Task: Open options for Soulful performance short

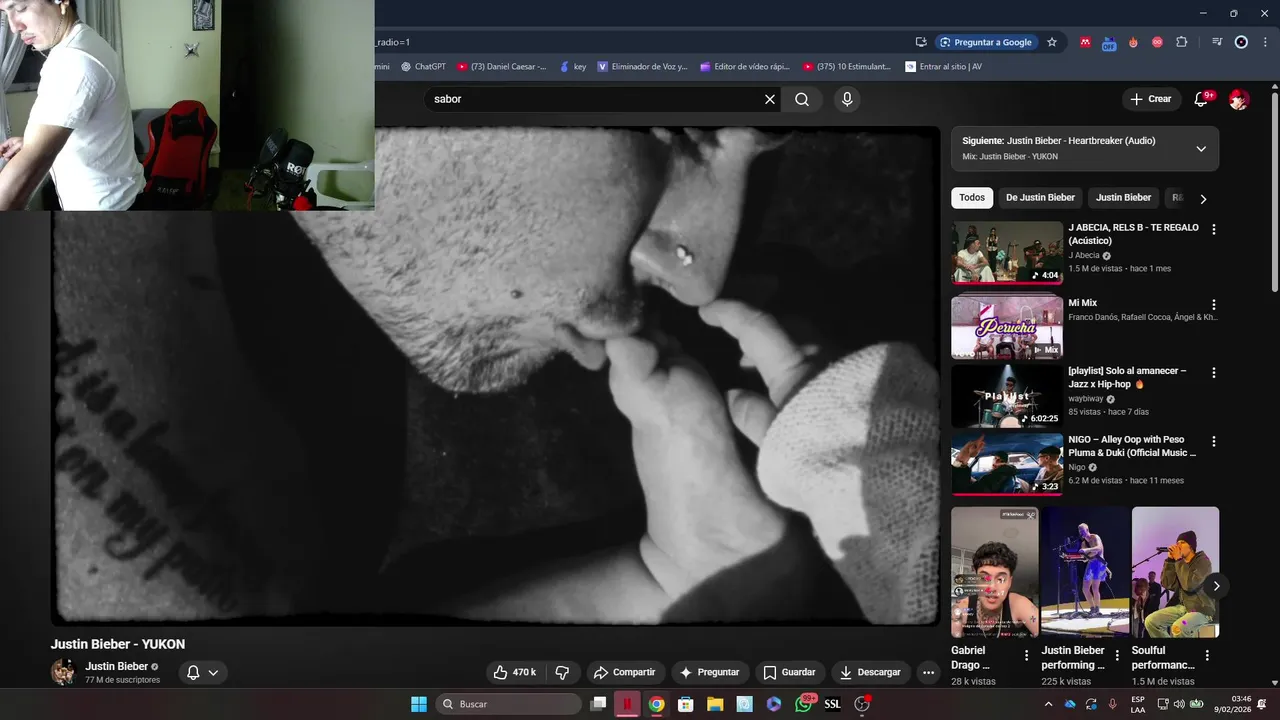Action: [x=1207, y=655]
